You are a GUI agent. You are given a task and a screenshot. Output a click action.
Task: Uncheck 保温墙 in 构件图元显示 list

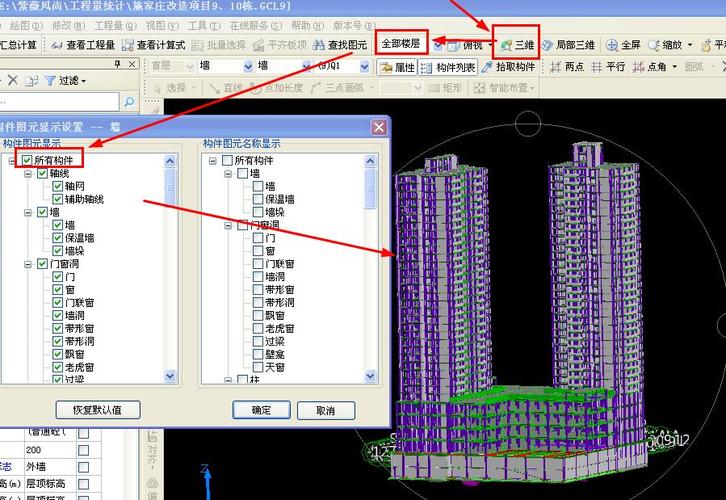click(x=57, y=238)
